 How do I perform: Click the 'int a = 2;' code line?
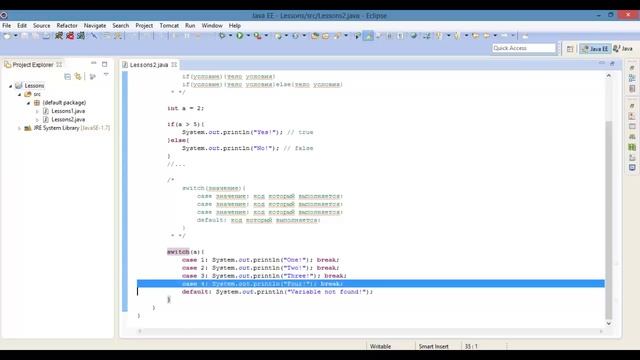185,108
